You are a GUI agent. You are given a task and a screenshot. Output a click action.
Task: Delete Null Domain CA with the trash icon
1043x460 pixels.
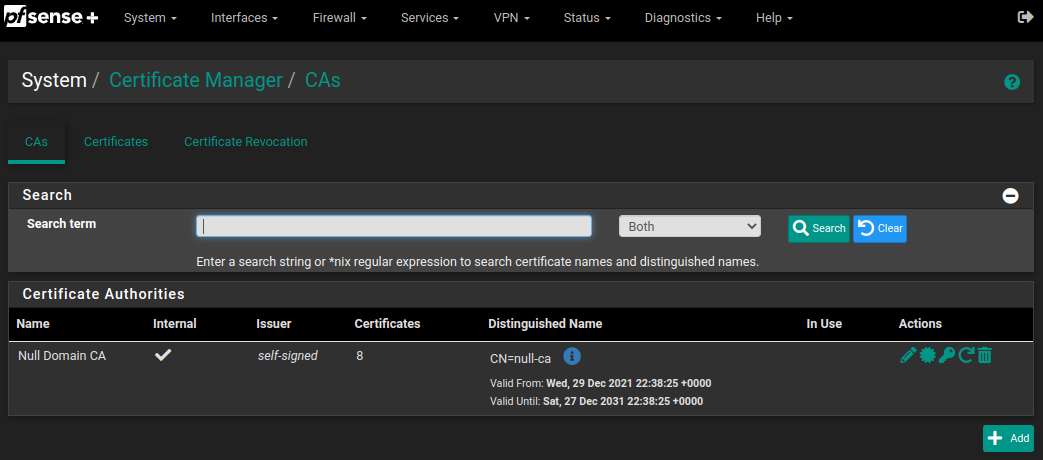click(985, 356)
